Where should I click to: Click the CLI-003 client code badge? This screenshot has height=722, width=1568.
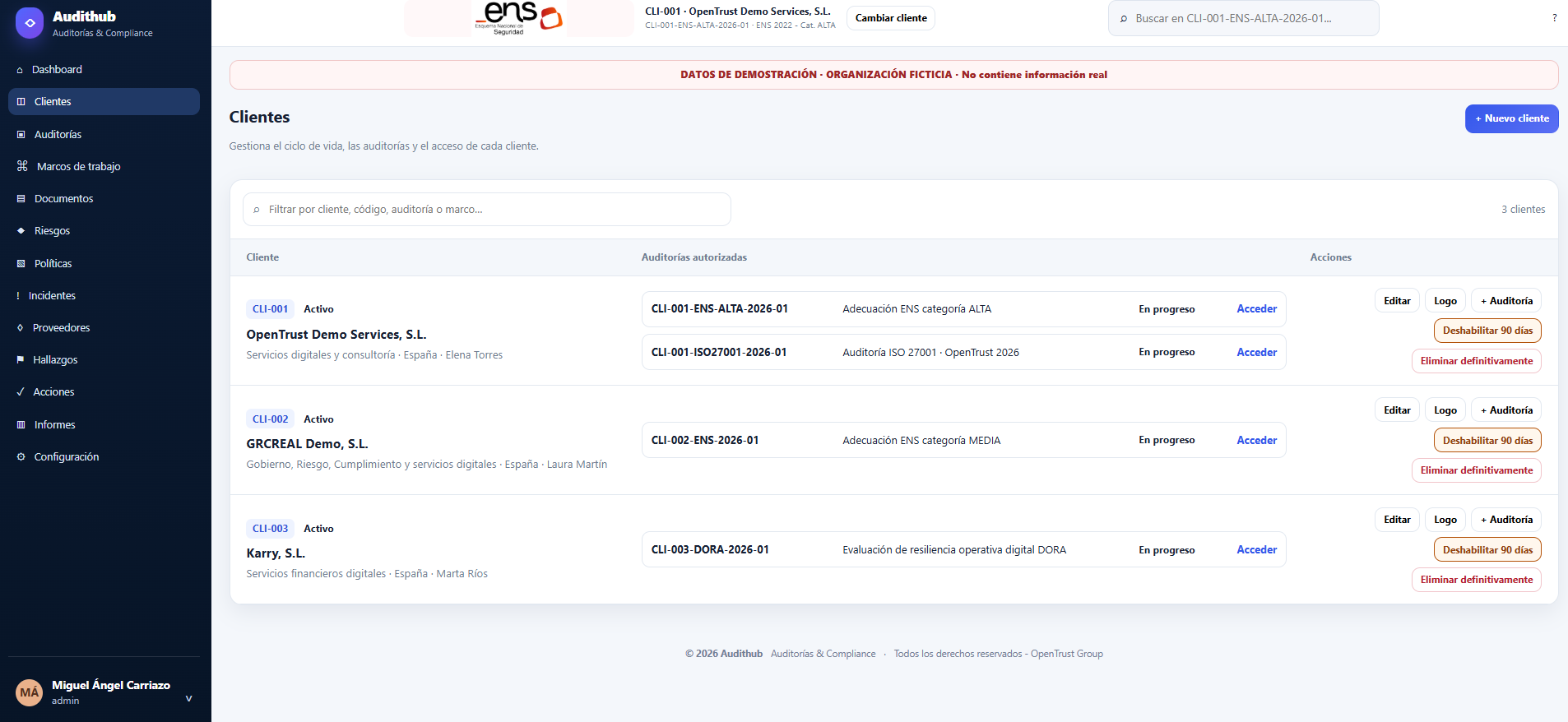tap(270, 529)
